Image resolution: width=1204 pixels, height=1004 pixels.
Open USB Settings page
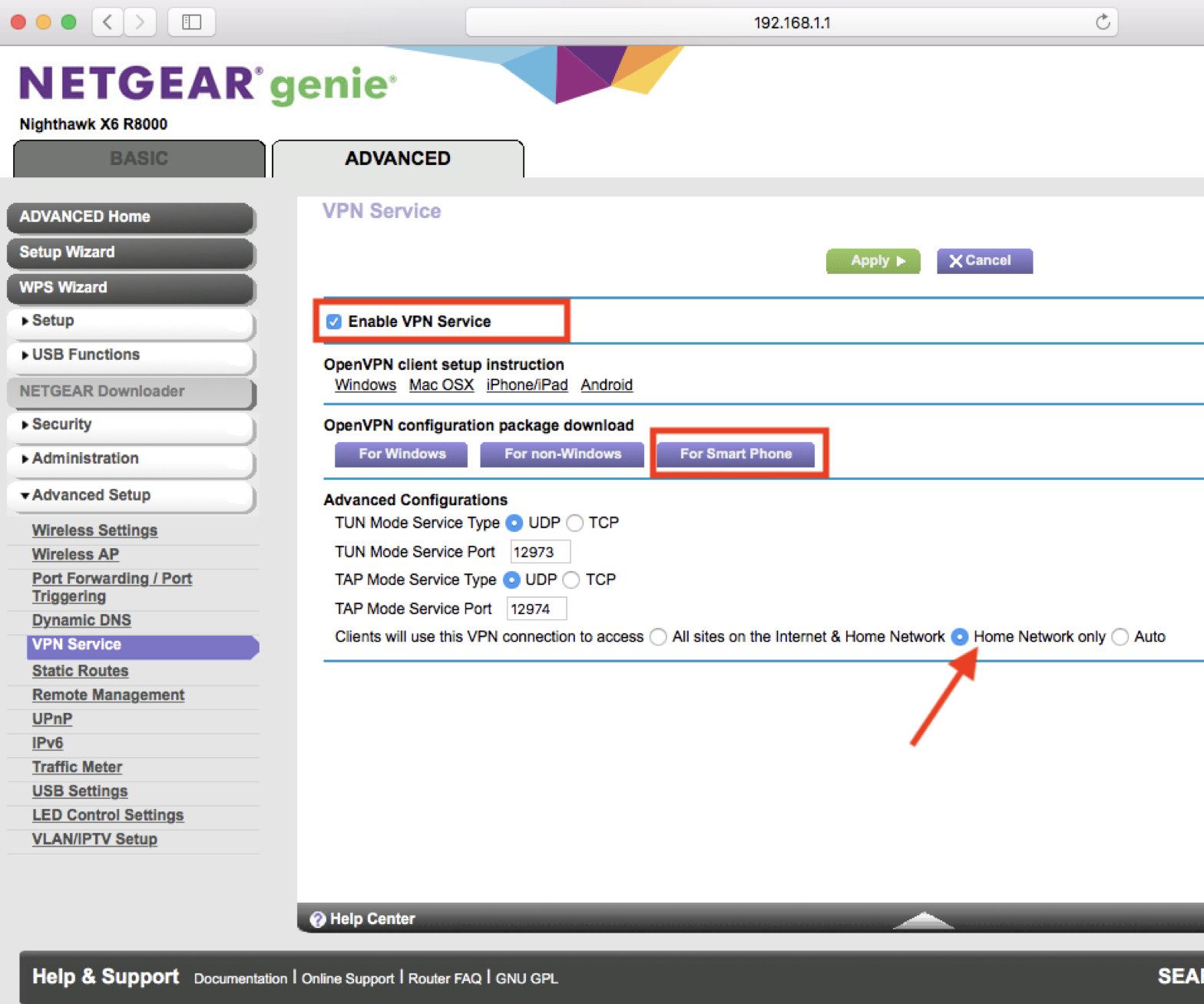[79, 791]
